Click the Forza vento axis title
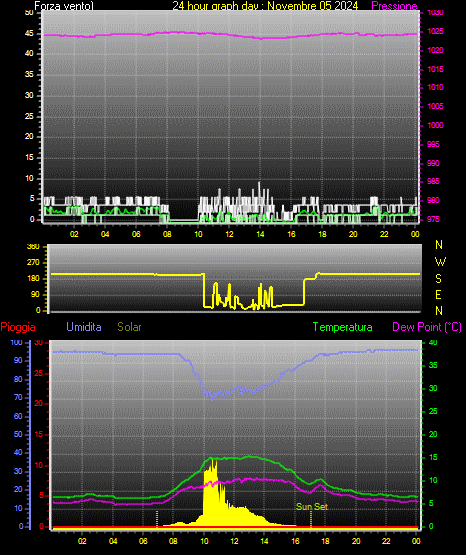Image resolution: width=466 pixels, height=555 pixels. point(64,6)
